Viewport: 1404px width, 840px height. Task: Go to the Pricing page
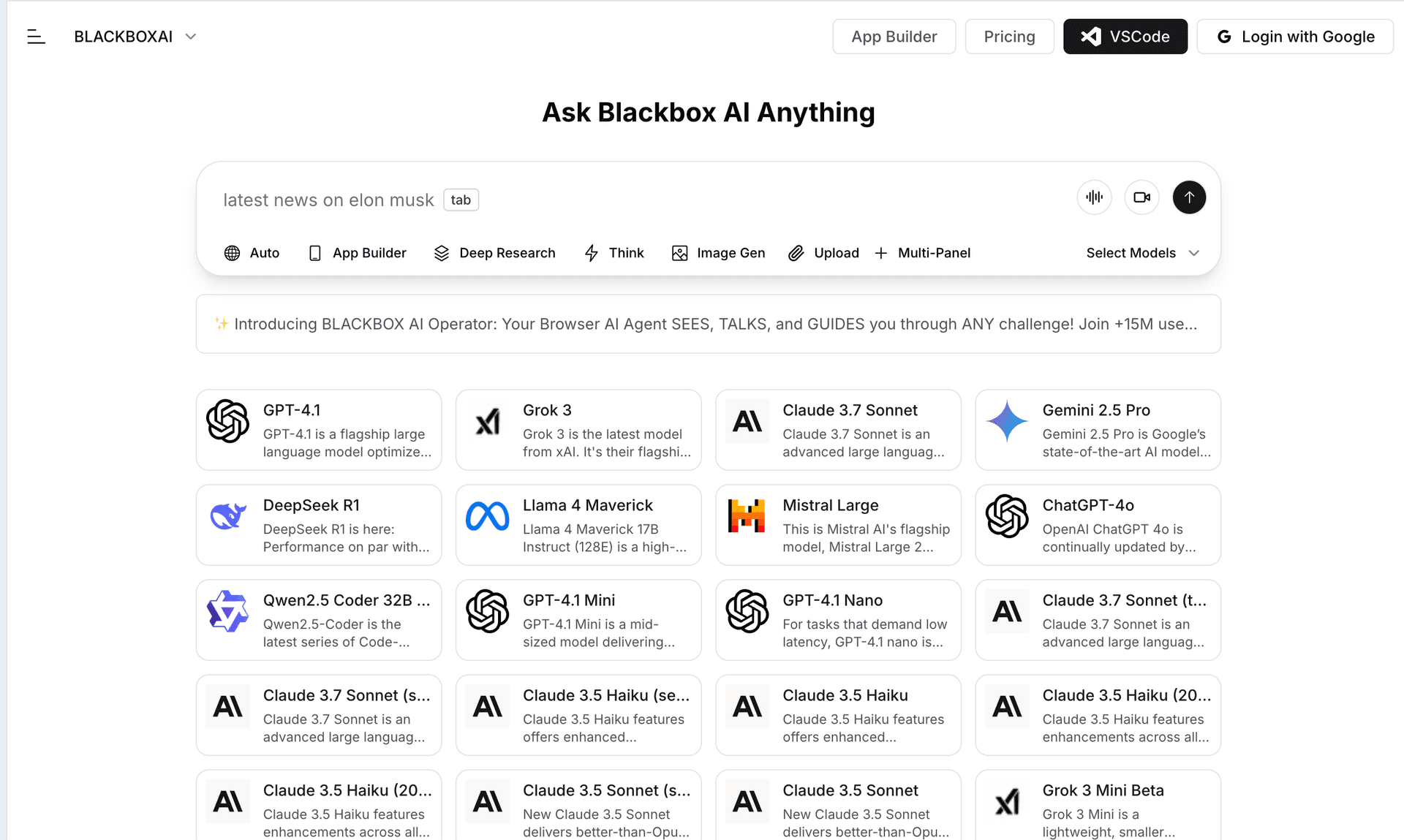[1009, 37]
